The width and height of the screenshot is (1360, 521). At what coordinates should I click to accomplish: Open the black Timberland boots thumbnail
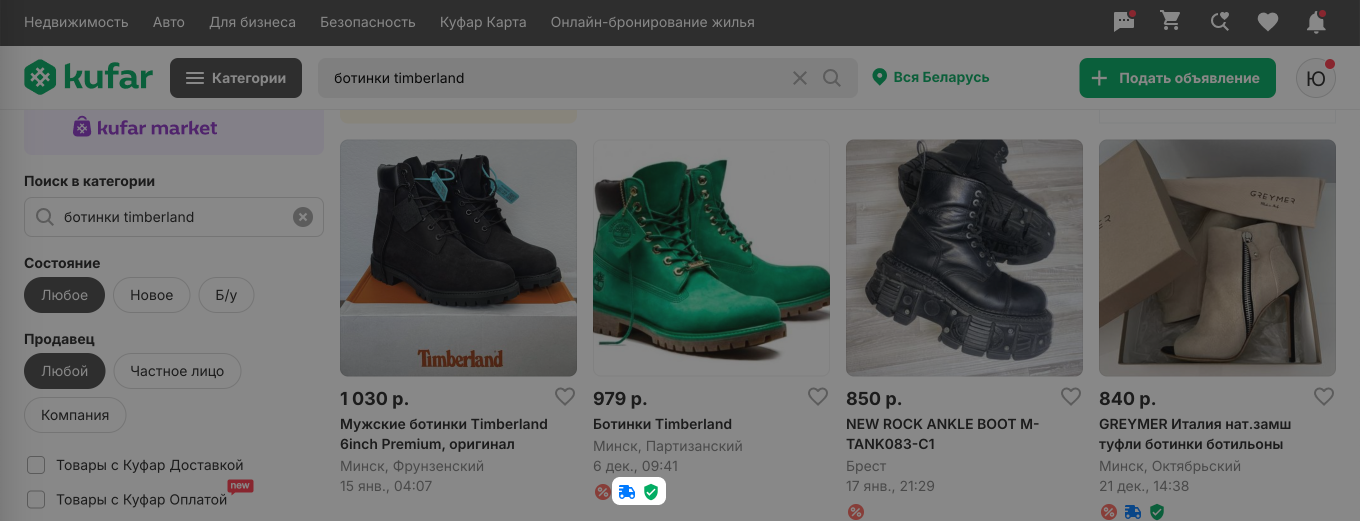458,257
